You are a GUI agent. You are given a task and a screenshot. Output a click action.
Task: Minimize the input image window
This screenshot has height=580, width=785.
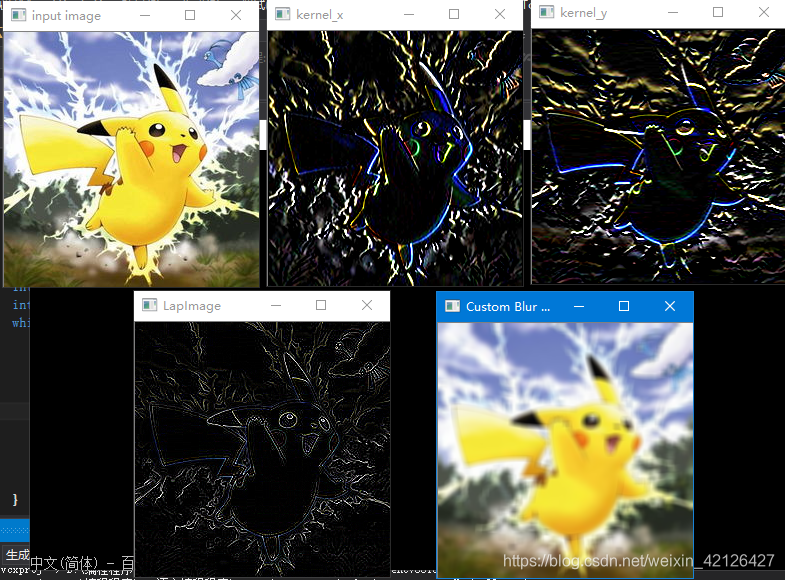pyautogui.click(x=145, y=15)
